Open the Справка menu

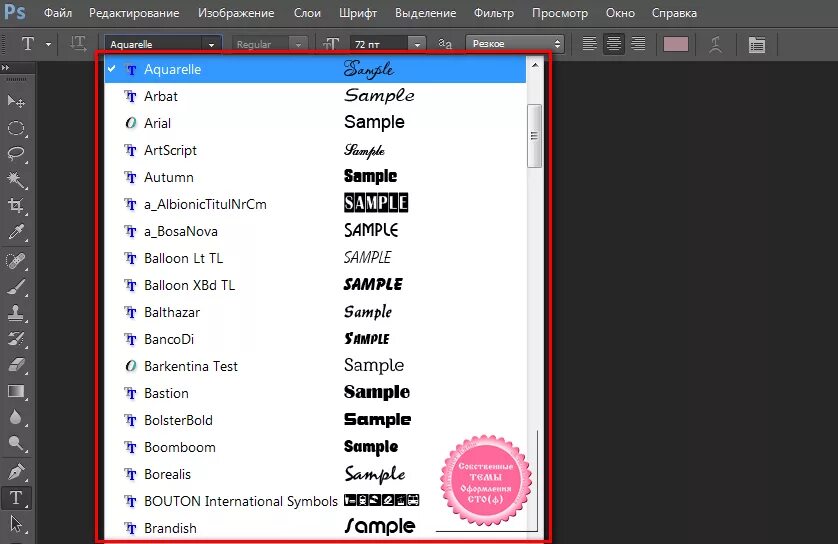click(x=674, y=13)
